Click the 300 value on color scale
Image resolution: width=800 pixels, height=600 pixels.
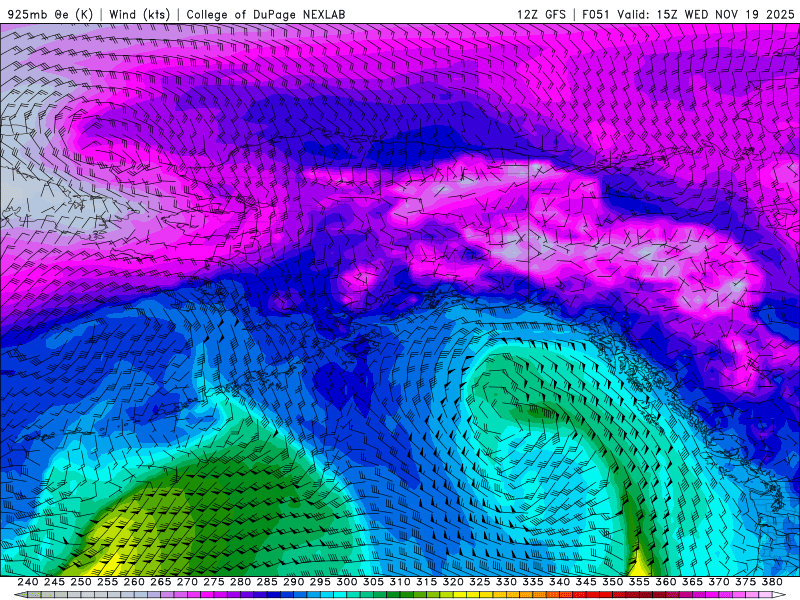coord(346,582)
